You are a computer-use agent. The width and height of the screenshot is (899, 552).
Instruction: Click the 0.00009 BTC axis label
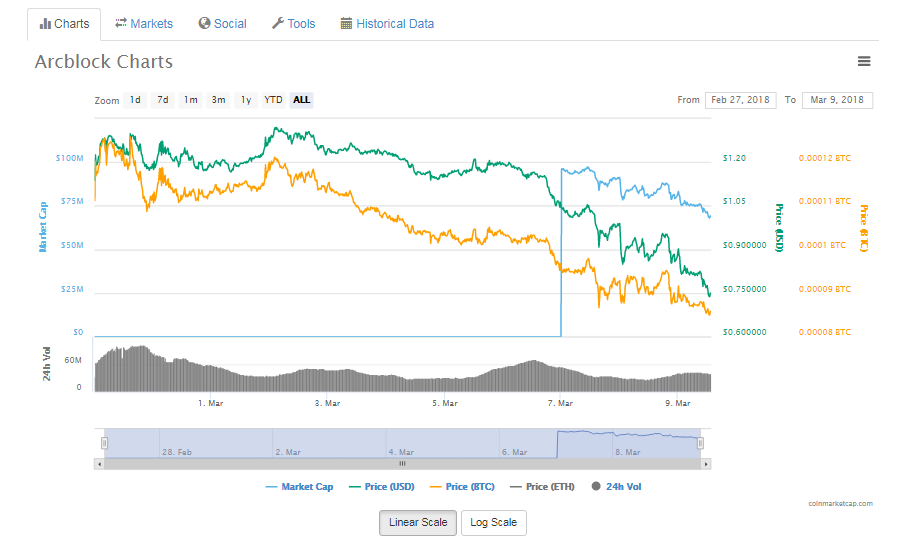(x=825, y=289)
